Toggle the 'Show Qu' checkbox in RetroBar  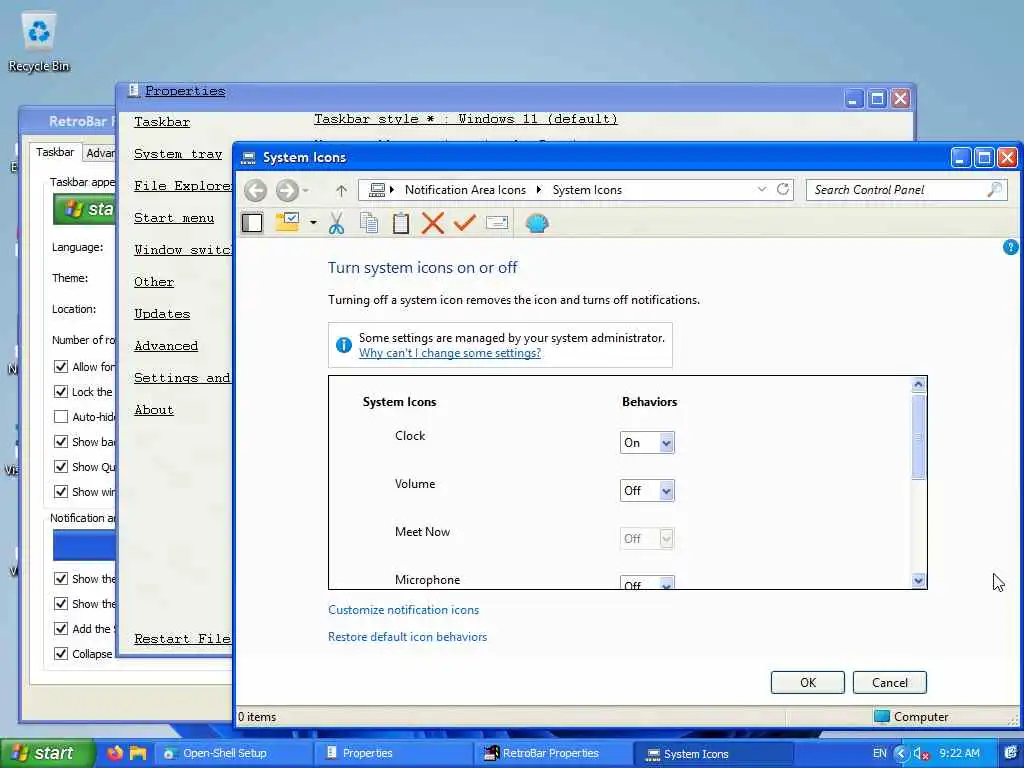pos(61,467)
